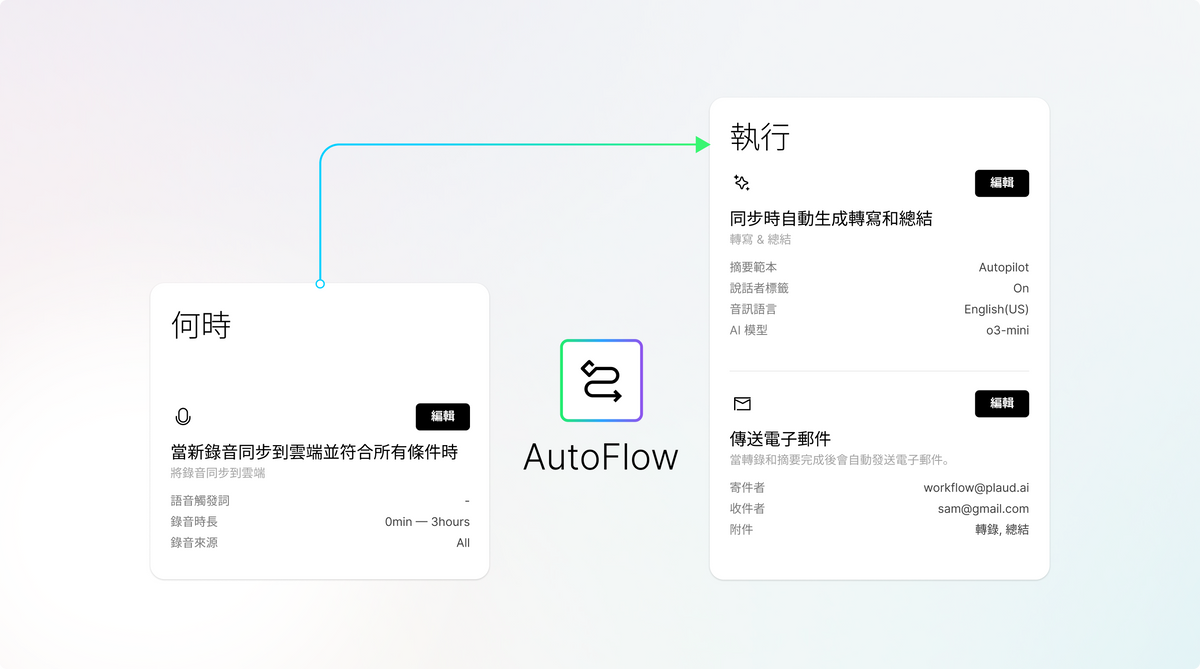Open the AI 模型 o3-mini selector
Image resolution: width=1200 pixels, height=669 pixels.
coord(1007,330)
